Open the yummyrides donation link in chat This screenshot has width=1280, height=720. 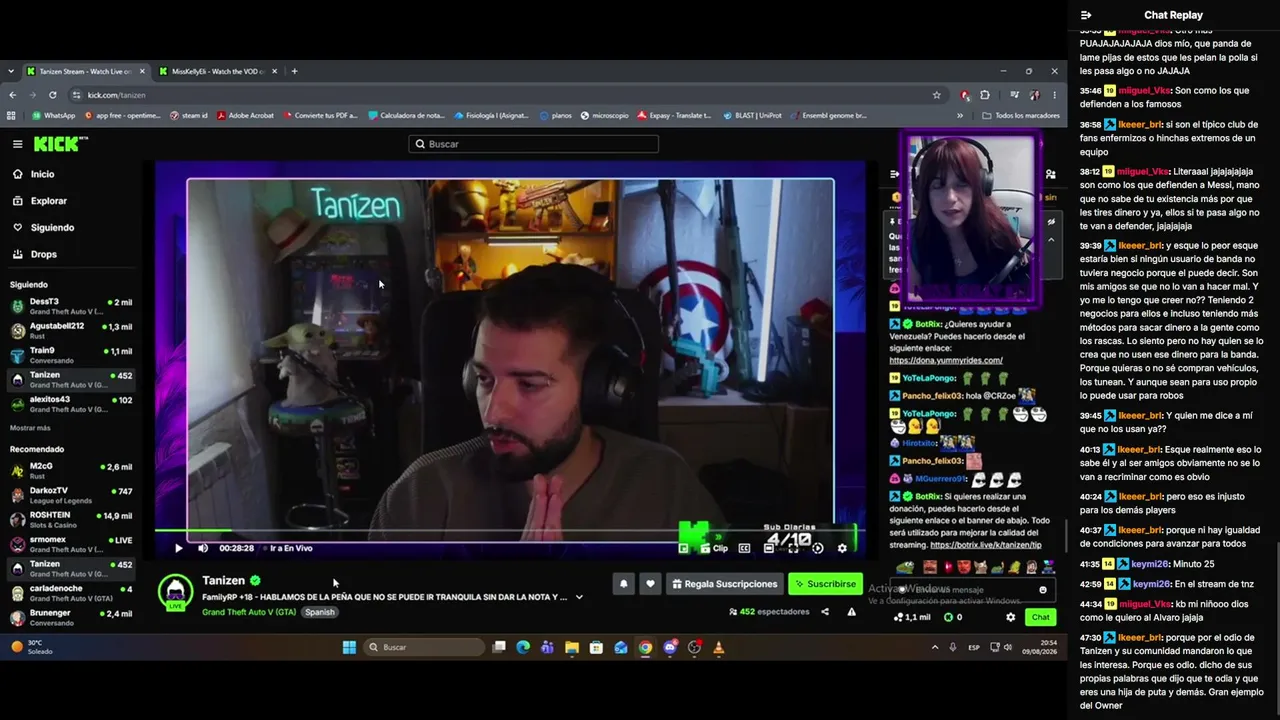pyautogui.click(x=946, y=360)
